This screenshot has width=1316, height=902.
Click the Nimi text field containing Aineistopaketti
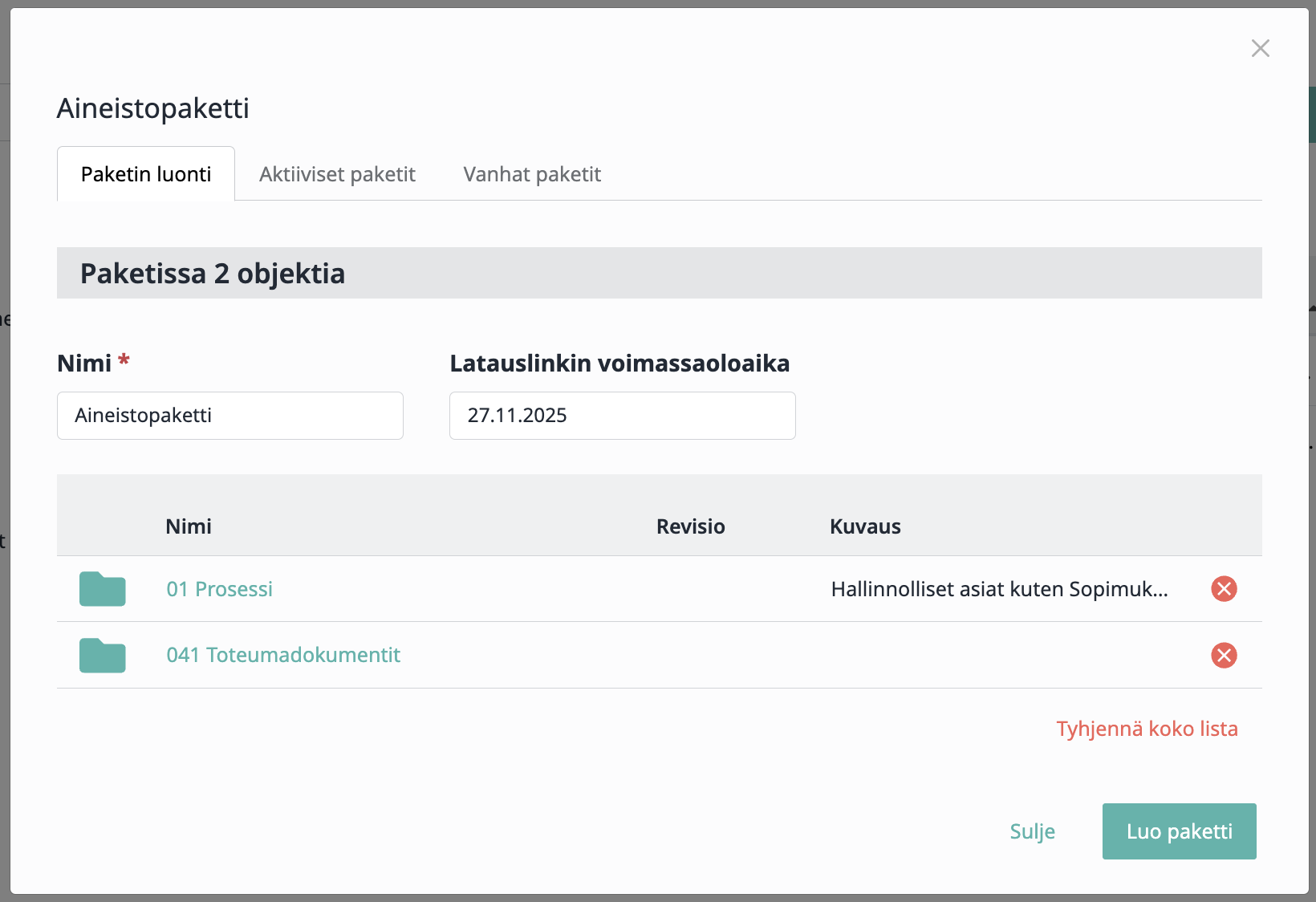(x=229, y=416)
